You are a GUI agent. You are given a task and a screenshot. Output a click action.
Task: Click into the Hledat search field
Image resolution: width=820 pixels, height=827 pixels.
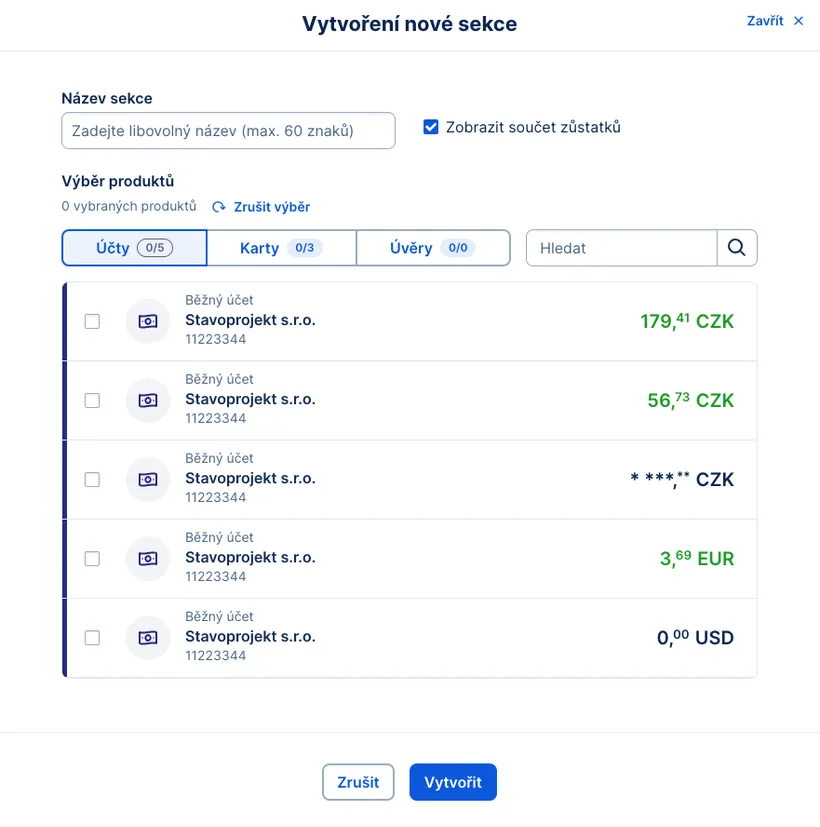(x=621, y=248)
